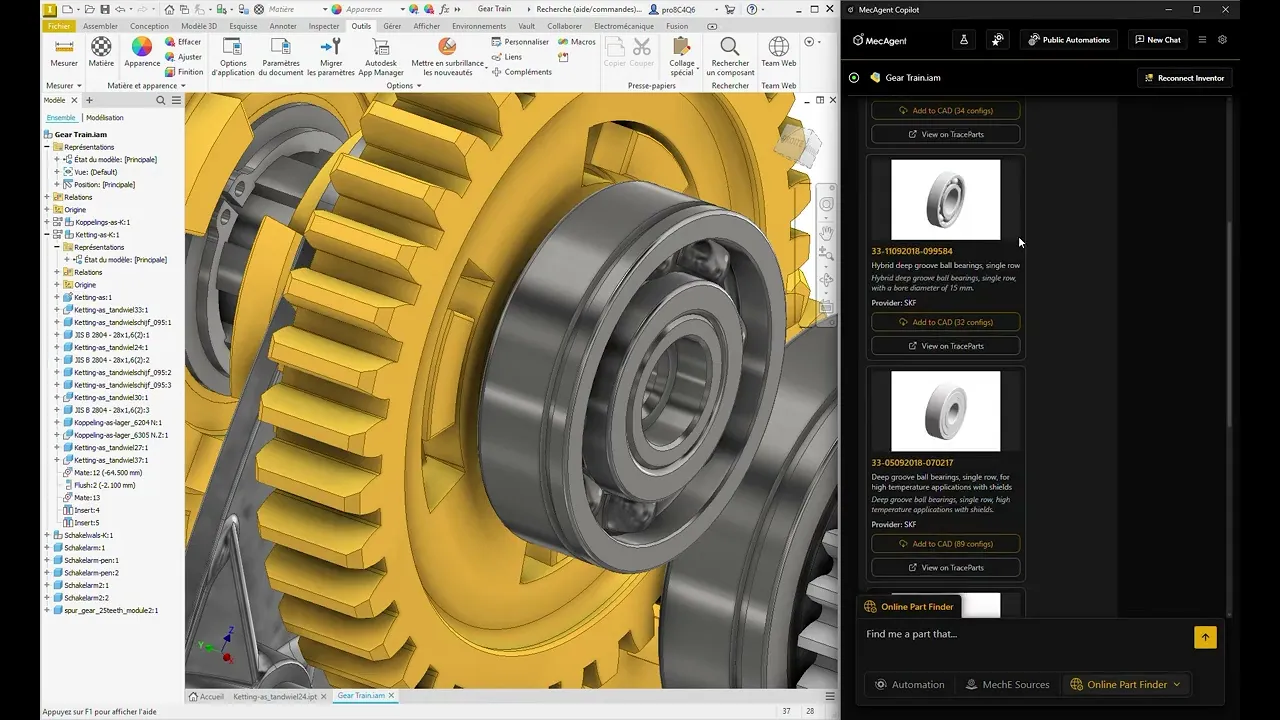This screenshot has height=720, width=1280.
Task: Expand the Koppelings-as-K:1 tree node
Action: click(46, 222)
